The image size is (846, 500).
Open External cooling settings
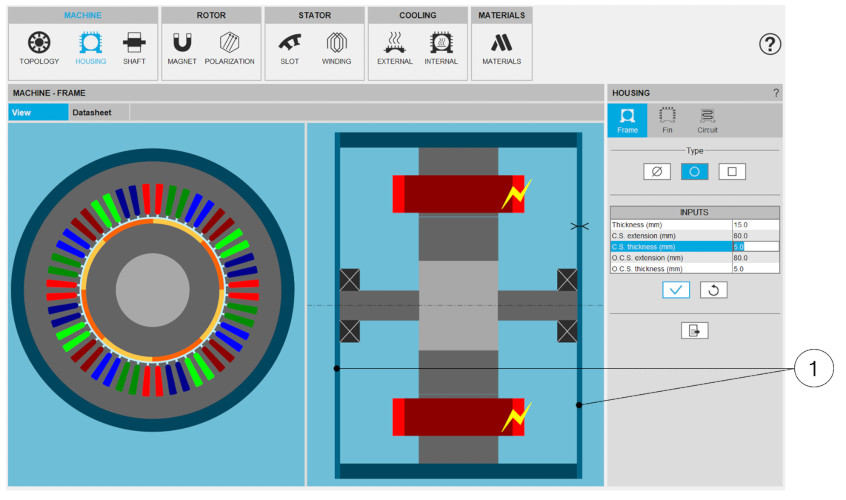394,47
